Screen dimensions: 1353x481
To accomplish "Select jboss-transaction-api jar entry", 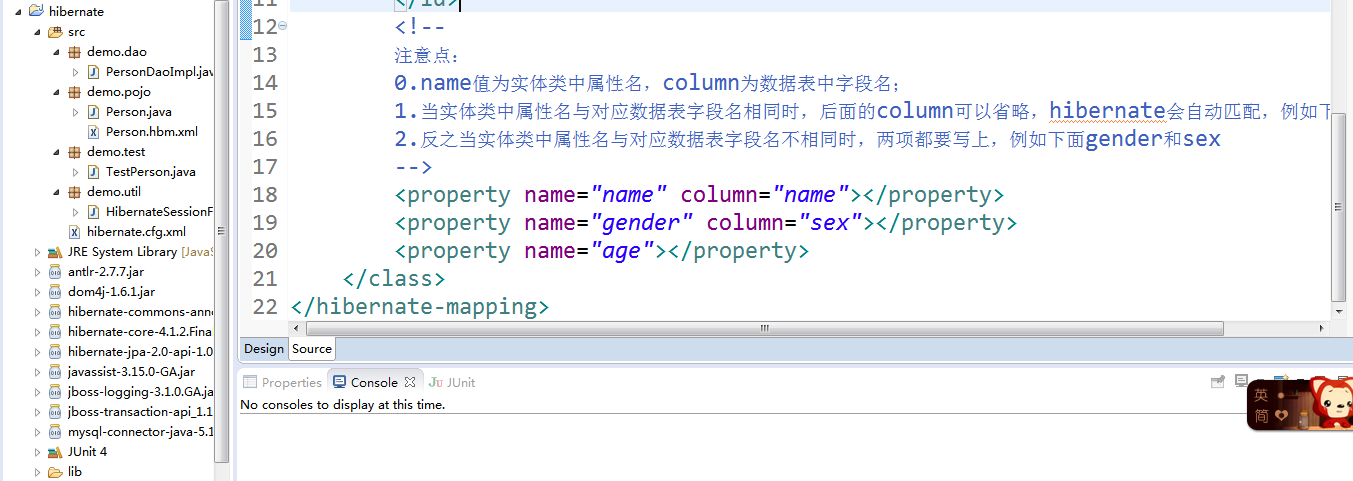I will [130, 412].
